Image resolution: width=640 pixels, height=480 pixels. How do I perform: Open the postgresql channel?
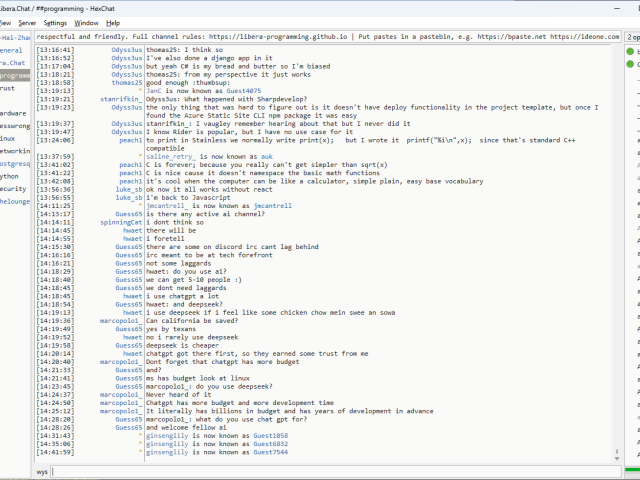(14, 163)
